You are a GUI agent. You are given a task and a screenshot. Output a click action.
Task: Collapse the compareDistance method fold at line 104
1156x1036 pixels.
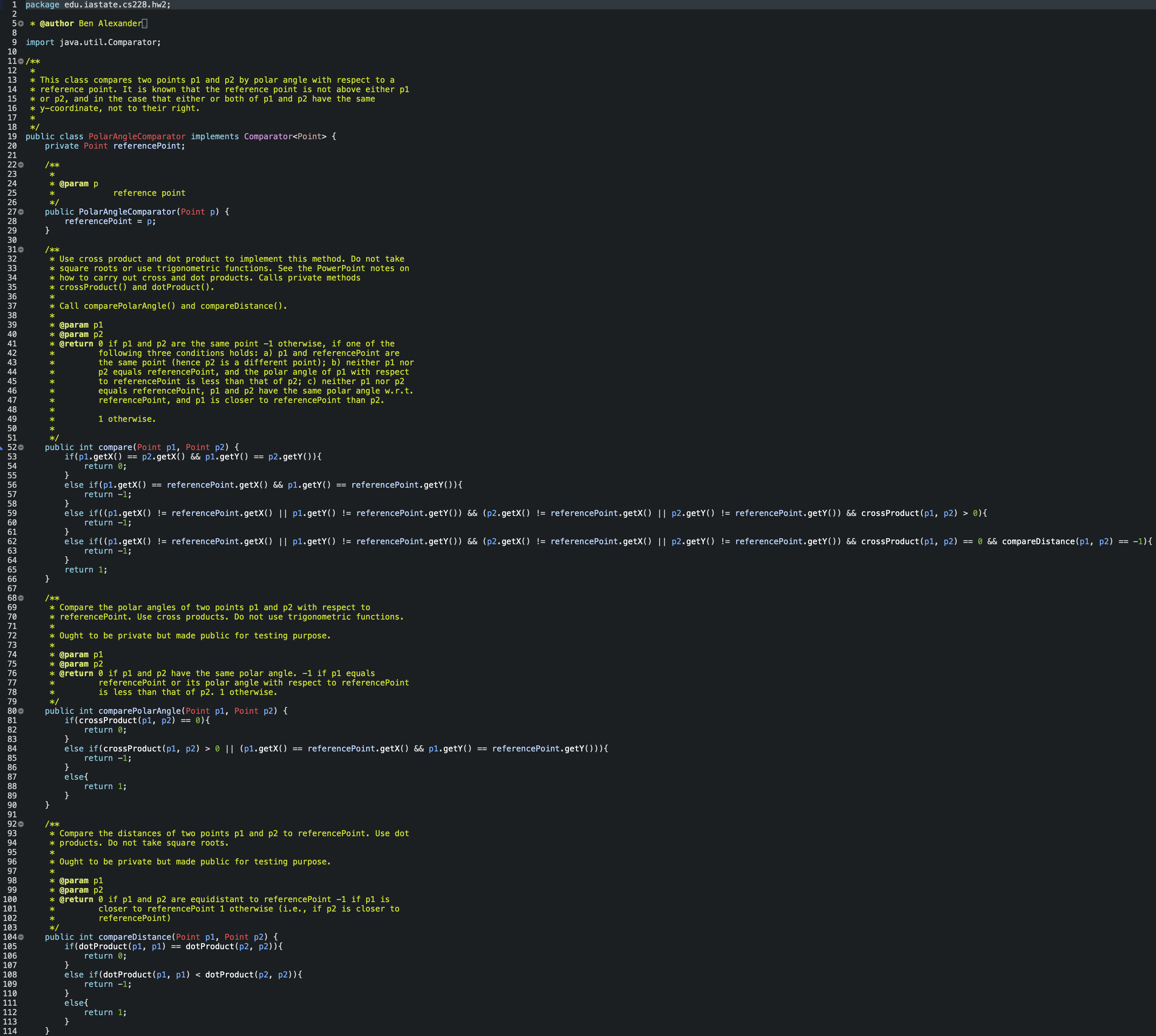pyautogui.click(x=21, y=937)
